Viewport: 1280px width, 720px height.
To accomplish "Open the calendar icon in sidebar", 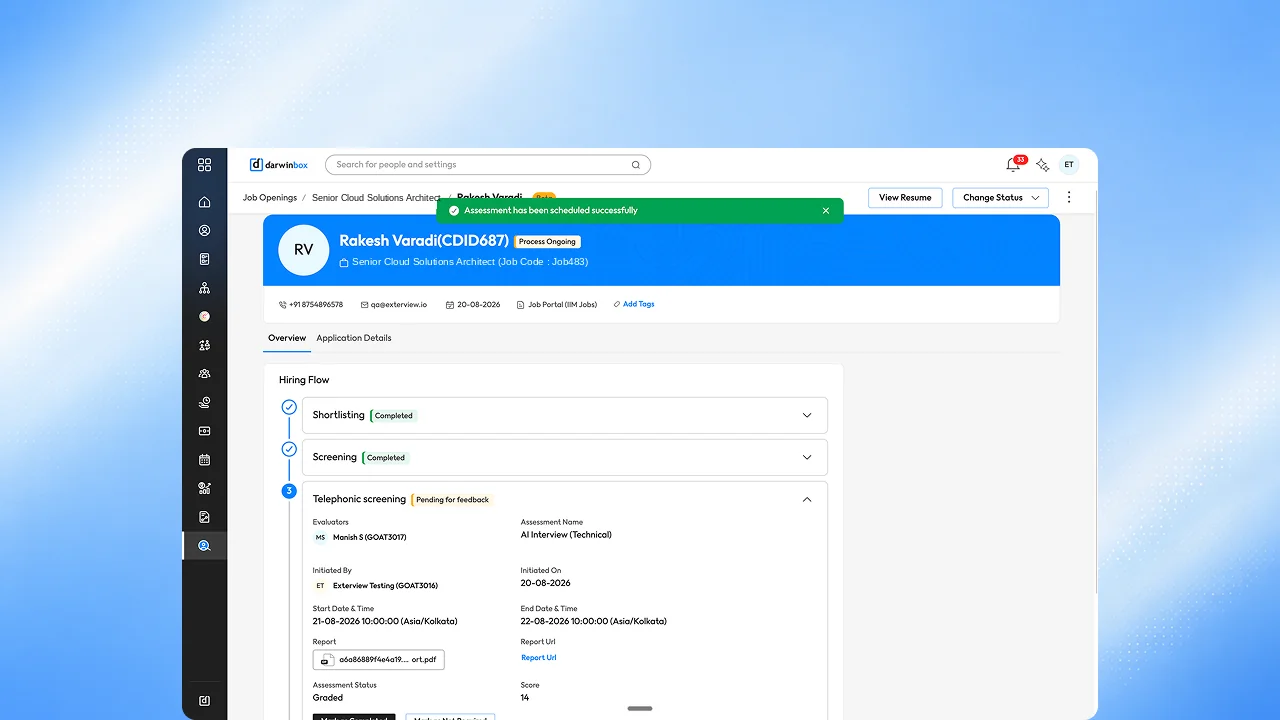I will 204,460.
